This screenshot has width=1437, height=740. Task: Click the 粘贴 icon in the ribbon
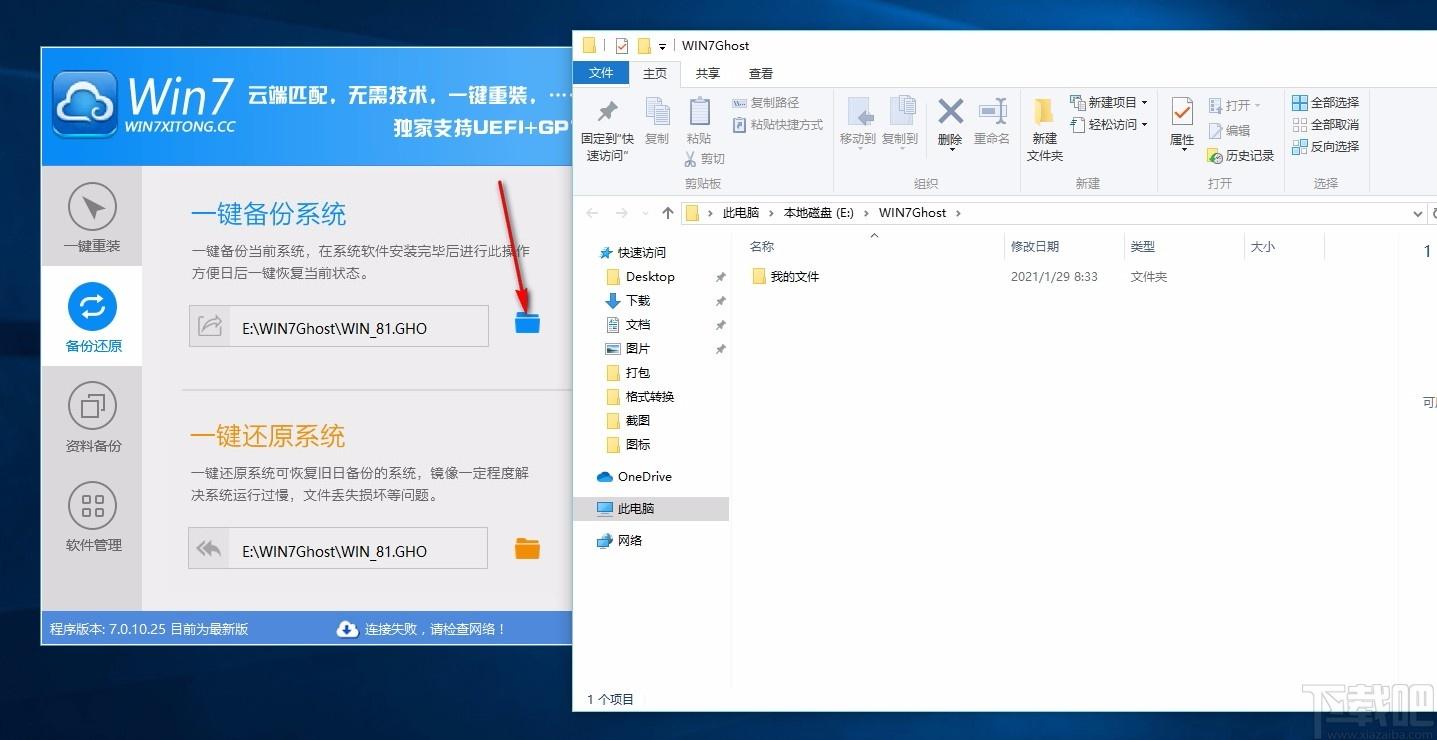click(x=699, y=111)
